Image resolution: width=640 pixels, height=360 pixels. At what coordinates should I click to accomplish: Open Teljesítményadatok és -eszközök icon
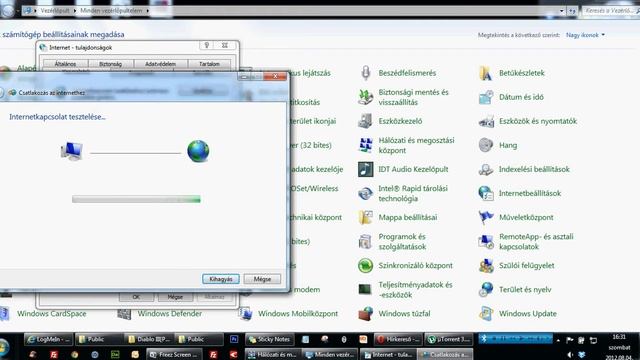coord(366,290)
